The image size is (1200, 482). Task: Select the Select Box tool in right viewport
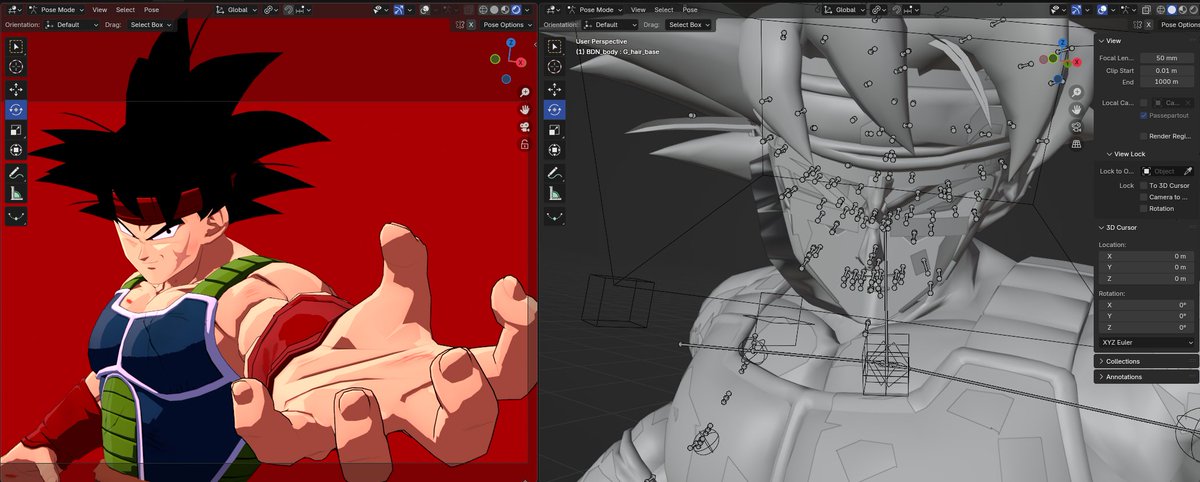[555, 46]
